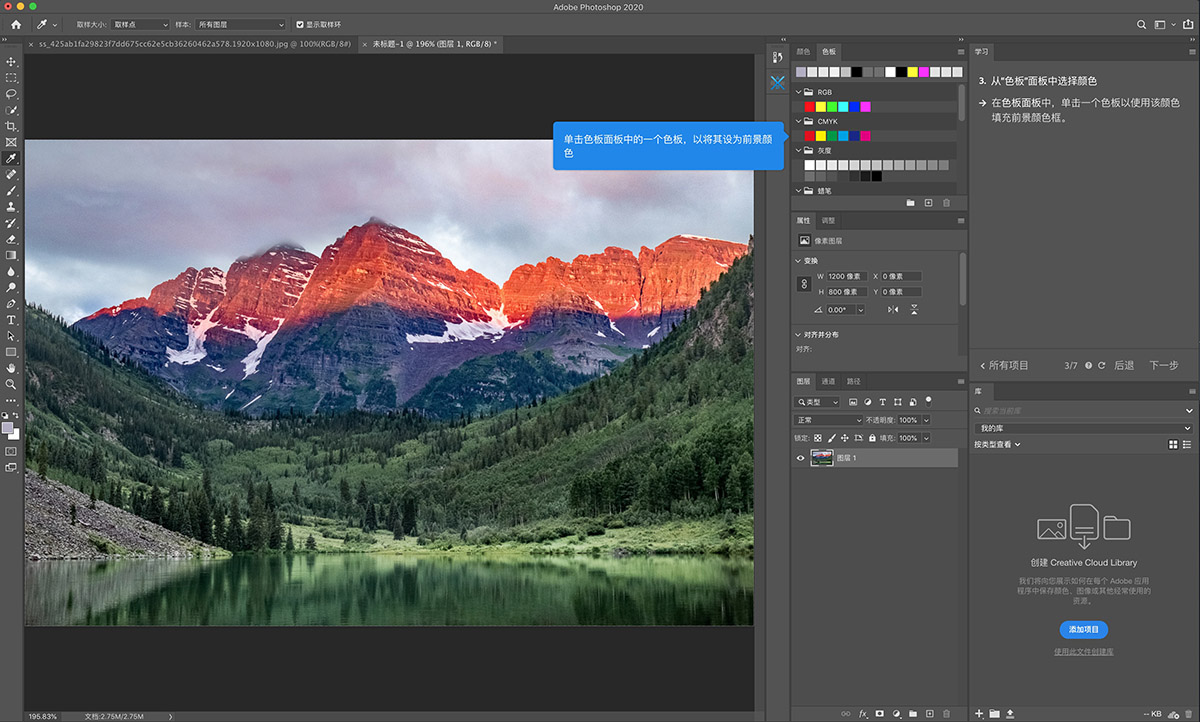Select the Blur tool
The image size is (1200, 722).
pos(11,271)
